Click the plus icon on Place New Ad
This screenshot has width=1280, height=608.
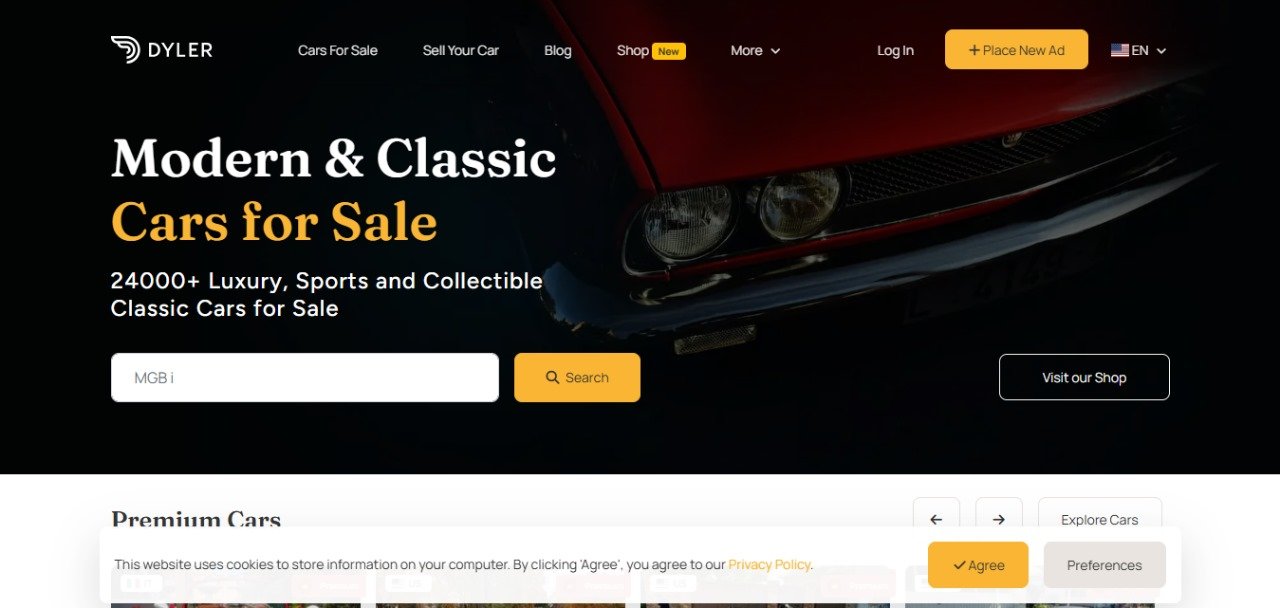[x=974, y=50]
